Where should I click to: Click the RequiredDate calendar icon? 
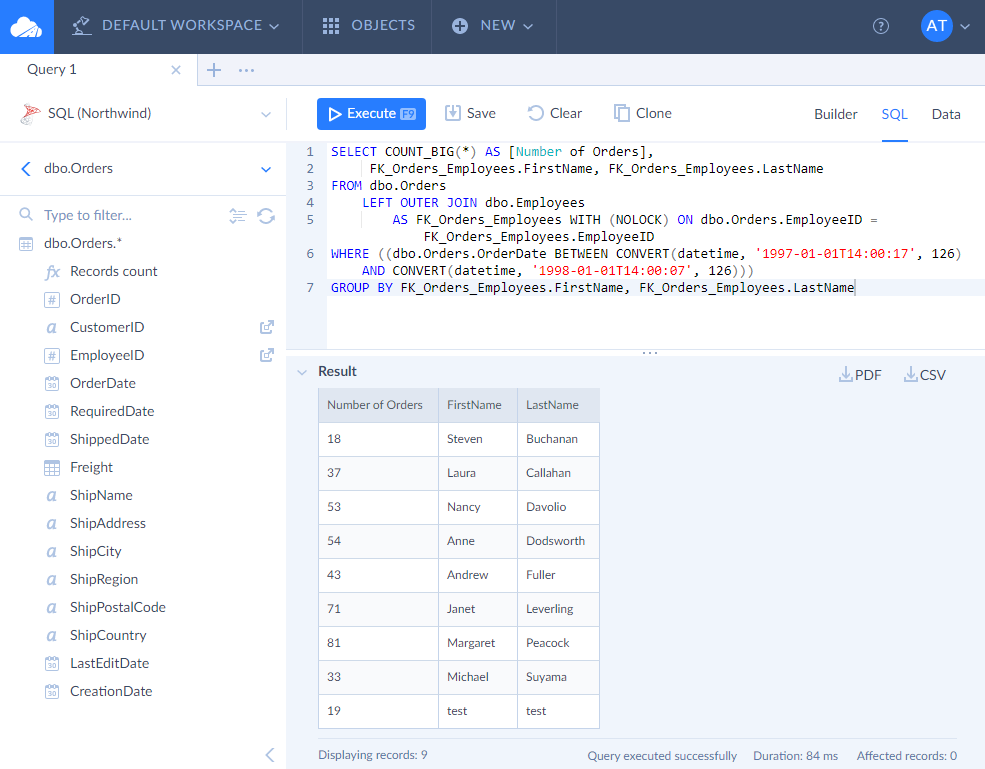[52, 412]
